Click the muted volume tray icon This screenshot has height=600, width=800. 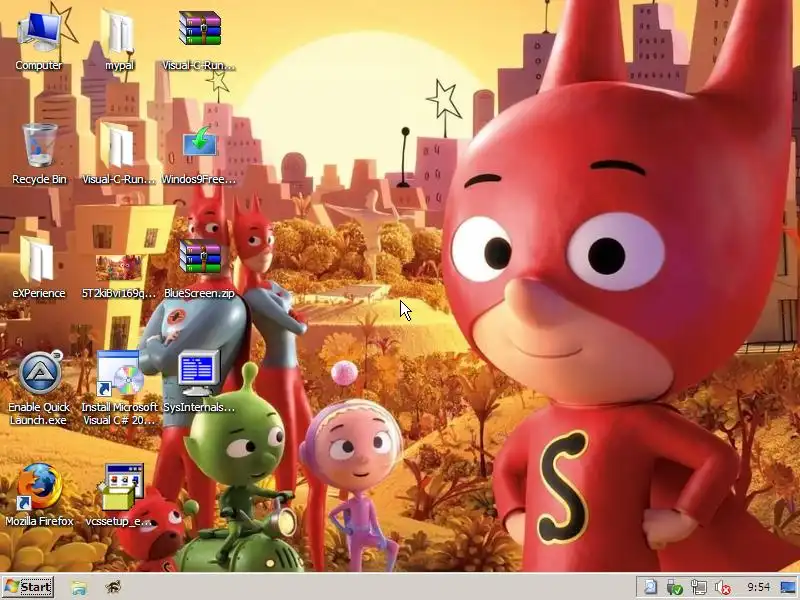coord(722,587)
